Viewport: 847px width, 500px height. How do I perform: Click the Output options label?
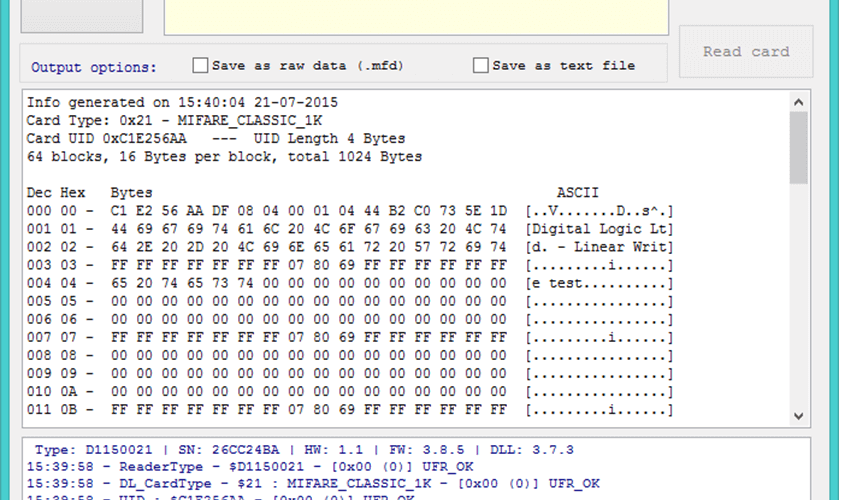tap(93, 67)
